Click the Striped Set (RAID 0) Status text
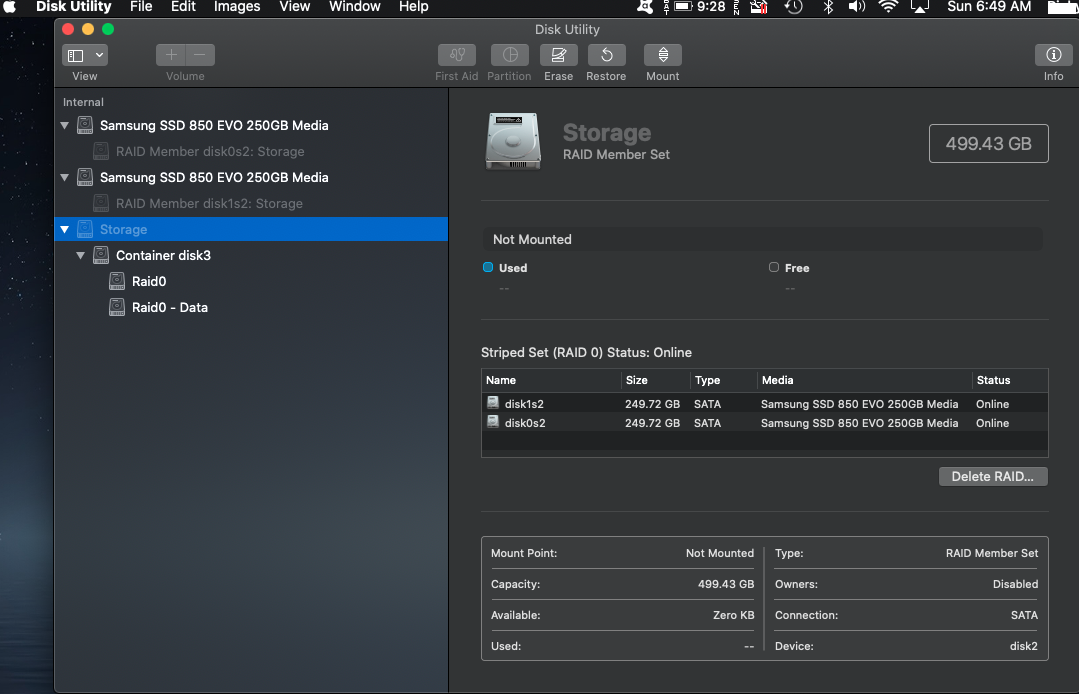1079x694 pixels. coord(586,352)
